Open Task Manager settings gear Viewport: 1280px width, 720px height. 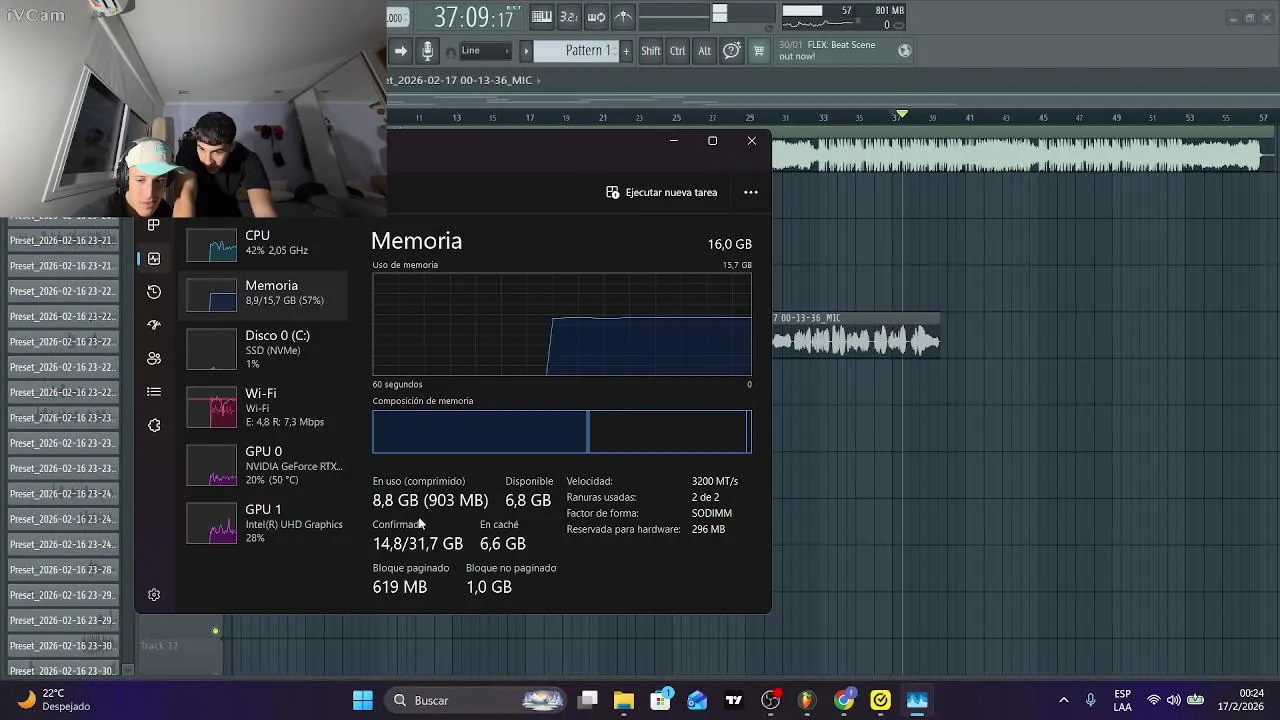(154, 595)
